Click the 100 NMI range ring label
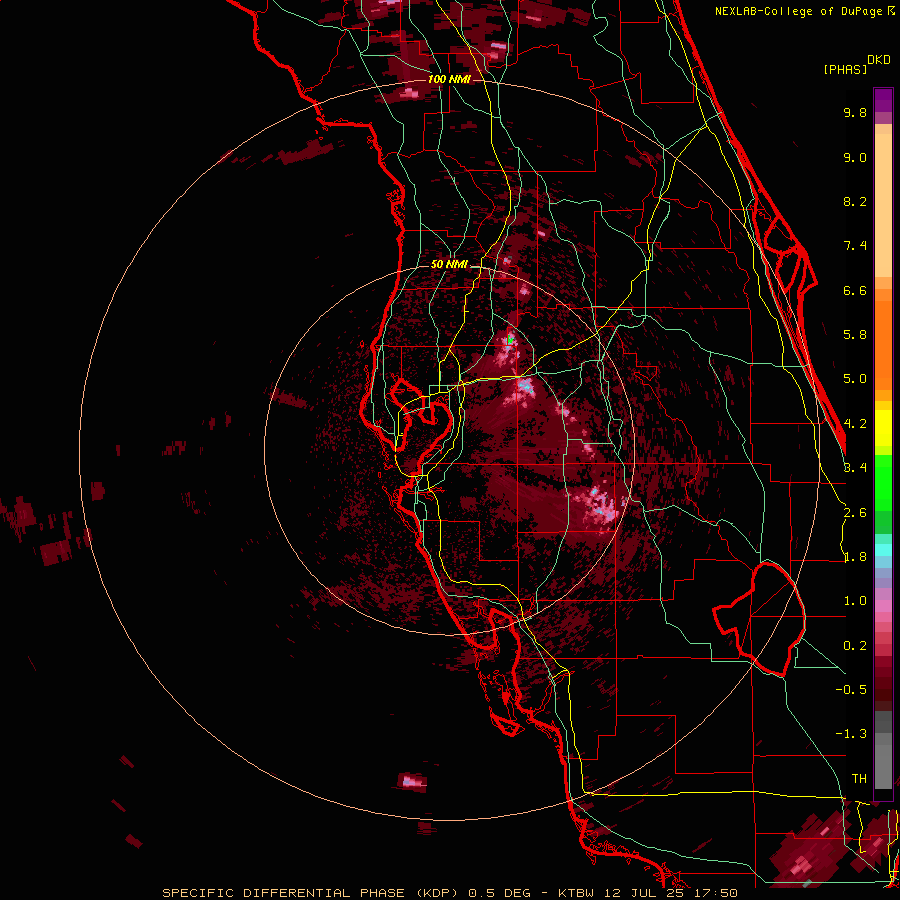900x900 pixels. [449, 79]
